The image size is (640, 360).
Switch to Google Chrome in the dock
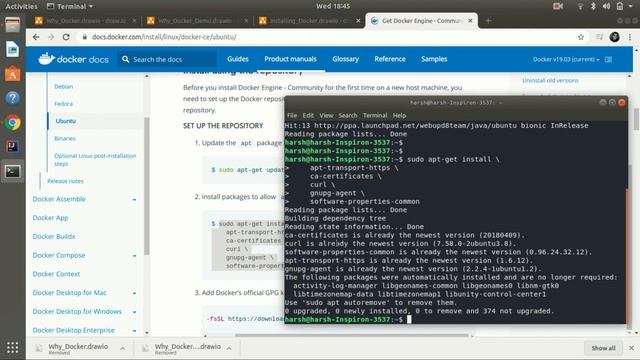coord(12,122)
